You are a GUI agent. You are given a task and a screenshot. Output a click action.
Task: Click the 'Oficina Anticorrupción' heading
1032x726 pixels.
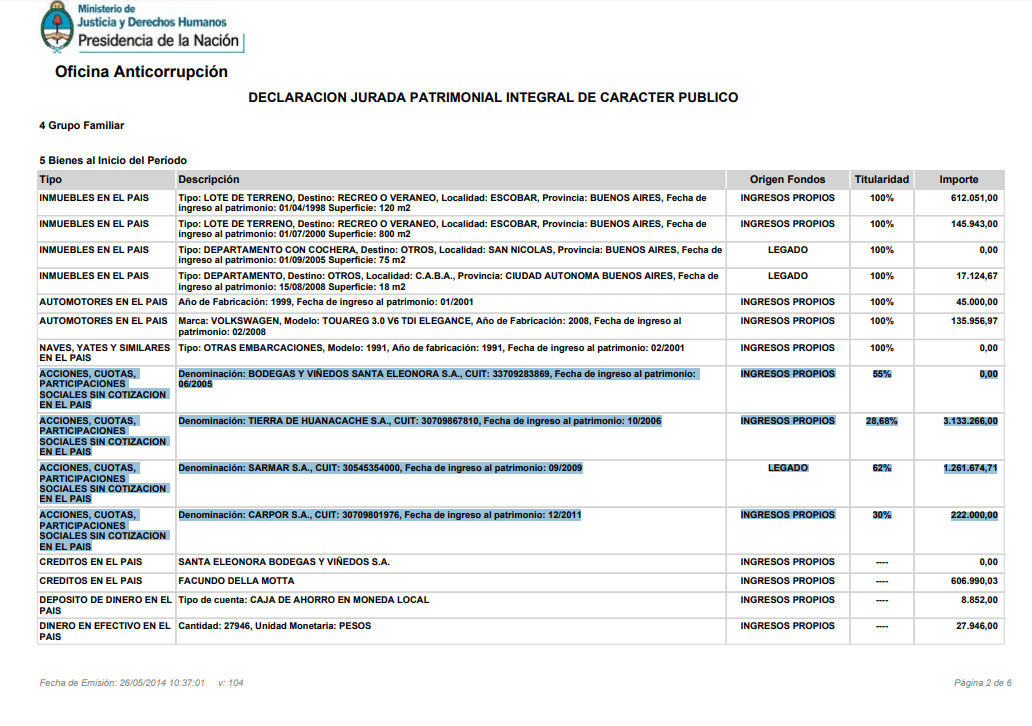(x=141, y=71)
